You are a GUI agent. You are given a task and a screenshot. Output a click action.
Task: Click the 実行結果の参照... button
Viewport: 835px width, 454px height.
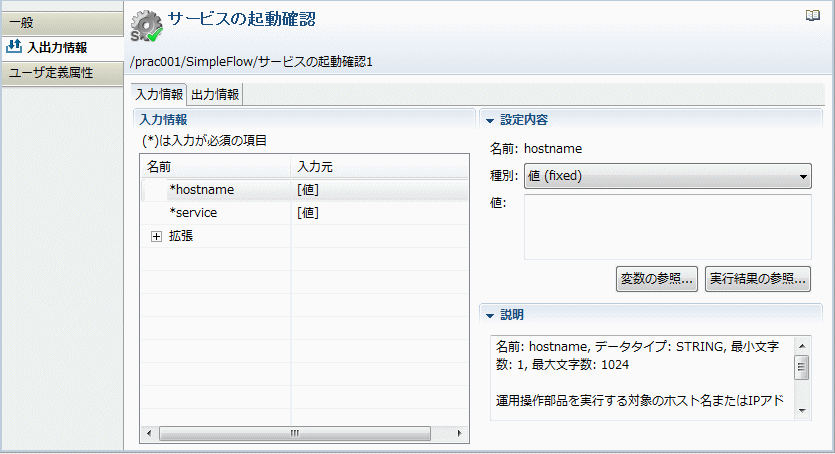[758, 279]
